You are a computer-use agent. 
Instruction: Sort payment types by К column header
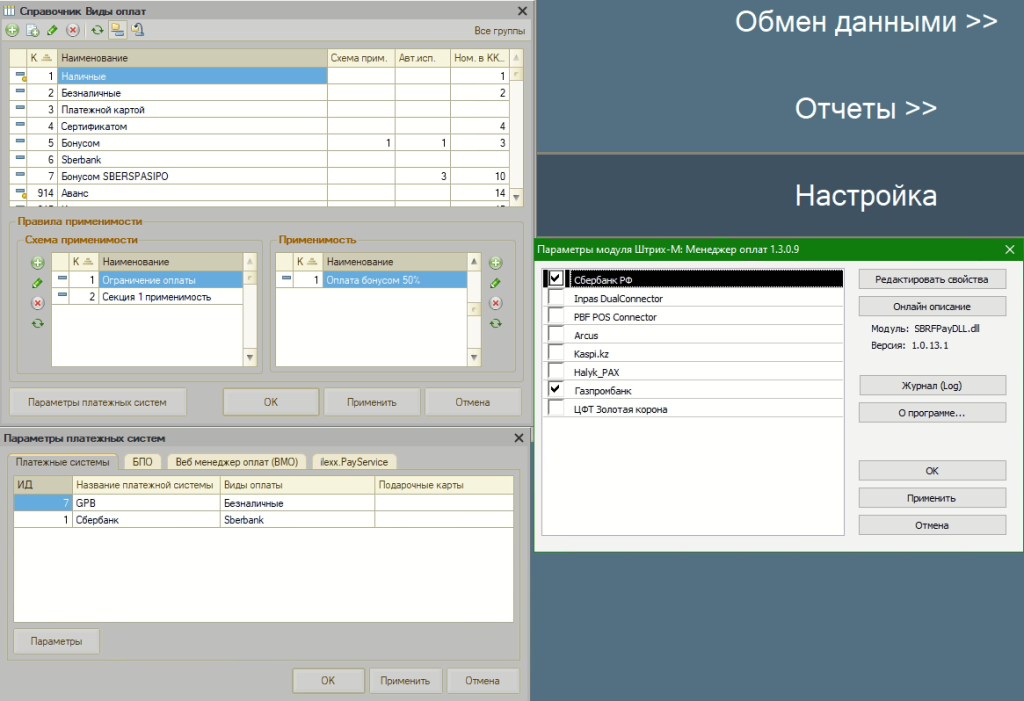[x=42, y=57]
